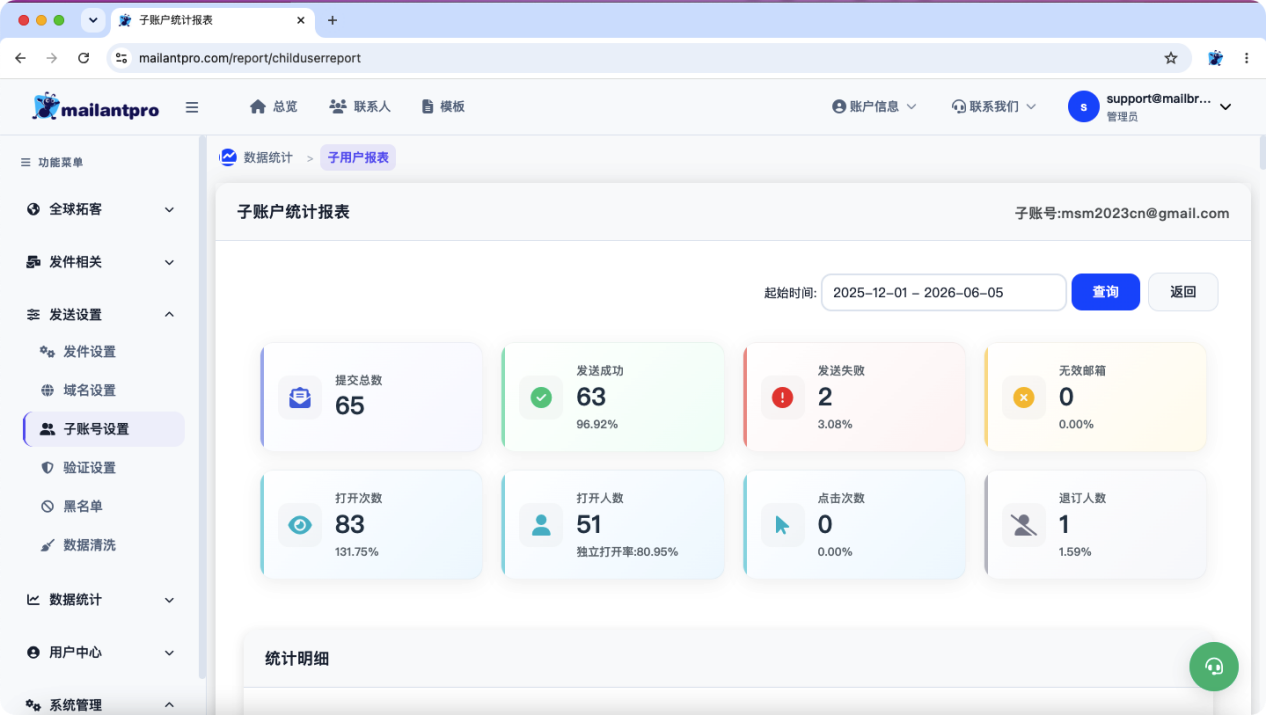Screen dimensions: 1266x715
Task: Open the browser tab search dropdown
Action: coord(92,20)
